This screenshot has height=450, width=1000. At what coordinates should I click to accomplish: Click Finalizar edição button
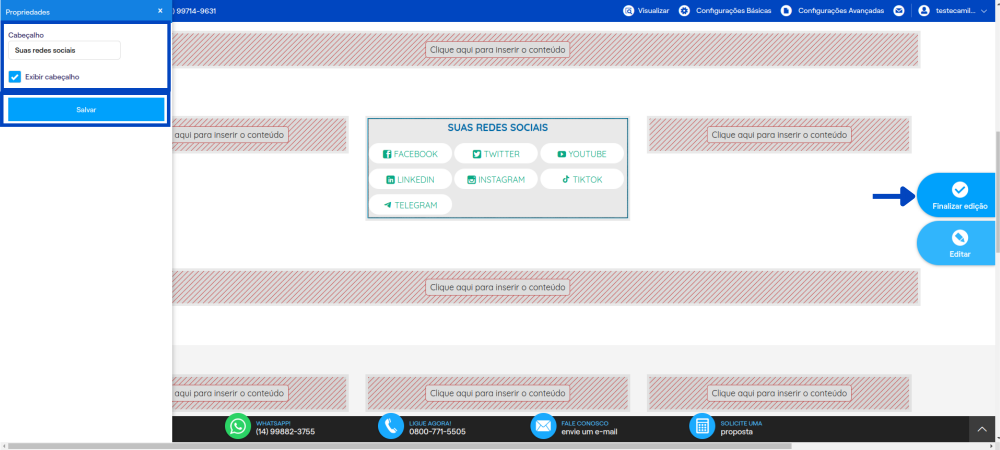(x=957, y=195)
